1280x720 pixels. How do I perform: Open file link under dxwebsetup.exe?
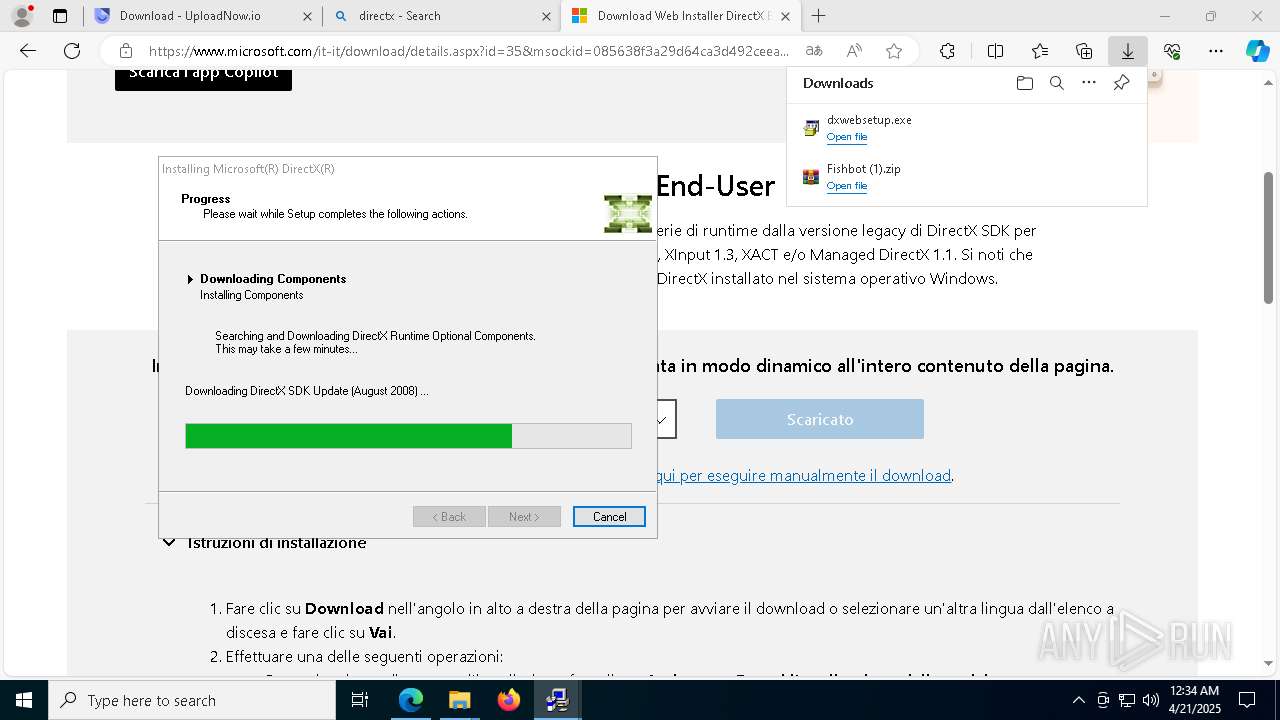[847, 137]
